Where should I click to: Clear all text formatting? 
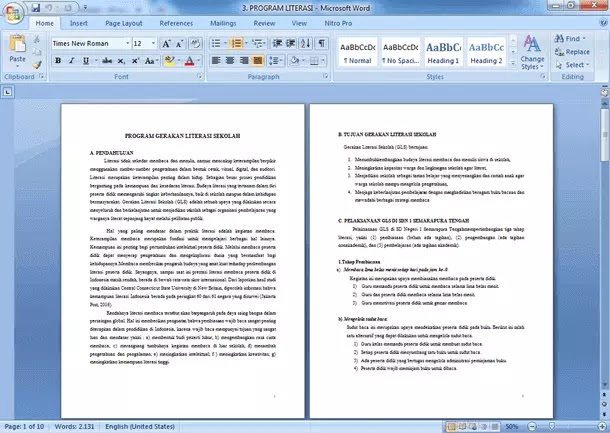pyautogui.click(x=195, y=44)
